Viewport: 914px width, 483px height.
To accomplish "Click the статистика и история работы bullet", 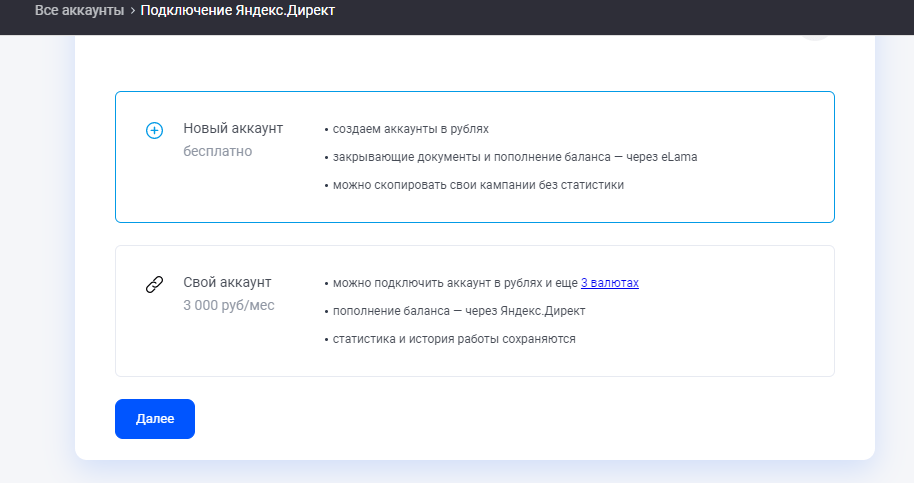I will (454, 339).
